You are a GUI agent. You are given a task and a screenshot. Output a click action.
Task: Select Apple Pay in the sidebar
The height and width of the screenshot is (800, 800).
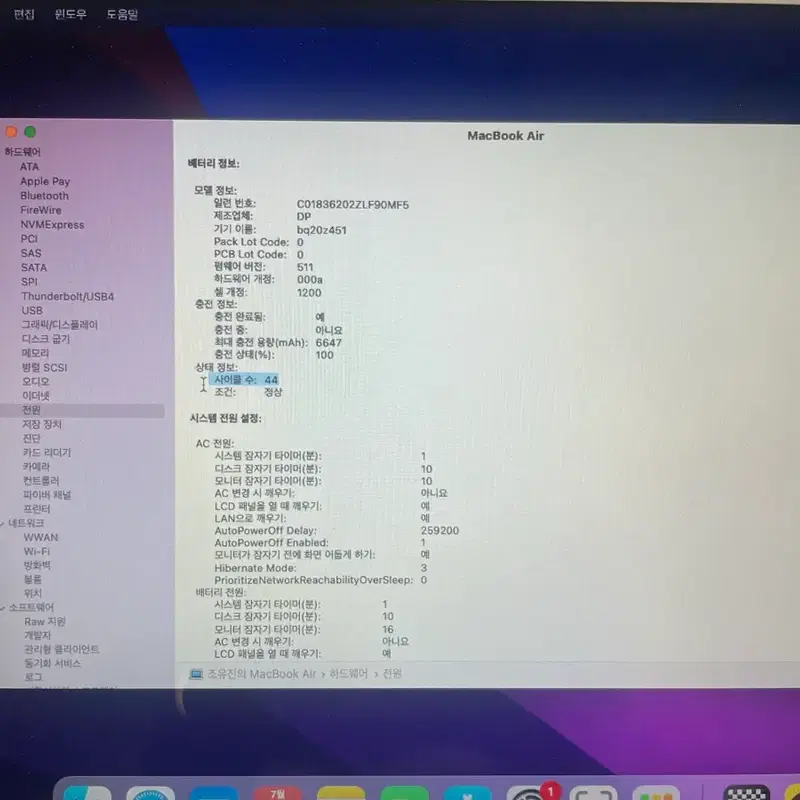tap(45, 181)
